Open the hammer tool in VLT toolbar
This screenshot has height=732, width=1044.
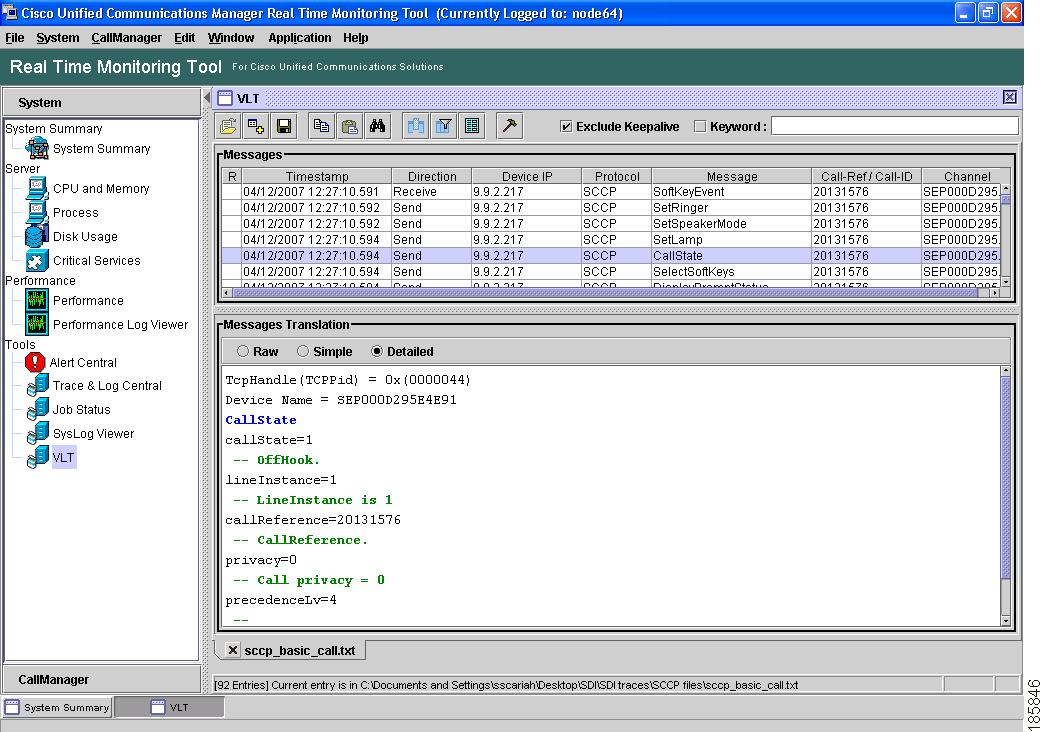tap(509, 125)
